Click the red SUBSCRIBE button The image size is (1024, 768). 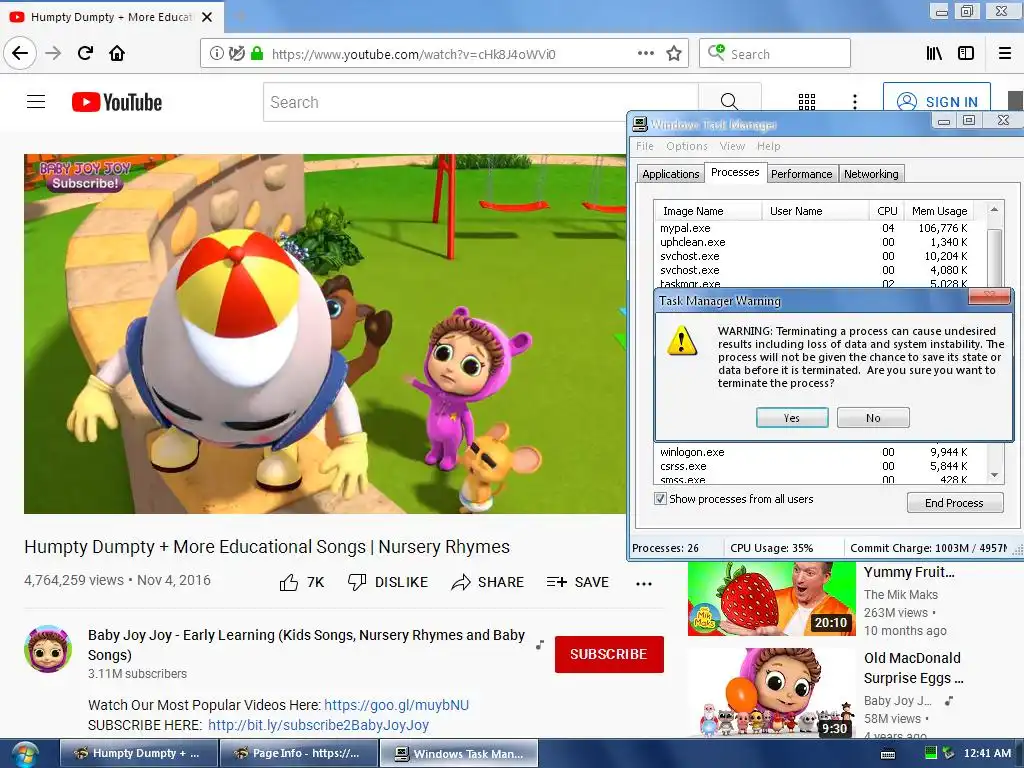tap(609, 654)
